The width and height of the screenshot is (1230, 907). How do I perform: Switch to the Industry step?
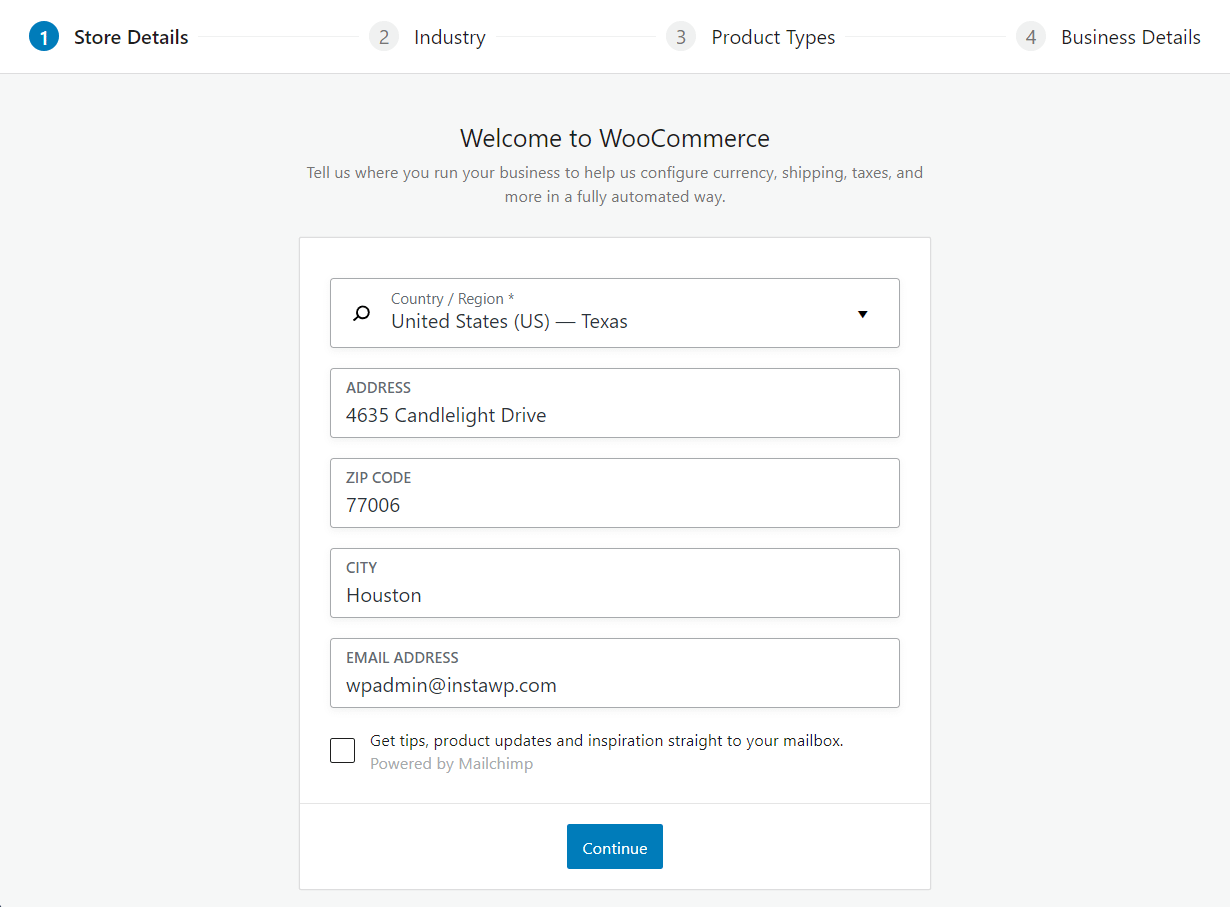pos(449,36)
